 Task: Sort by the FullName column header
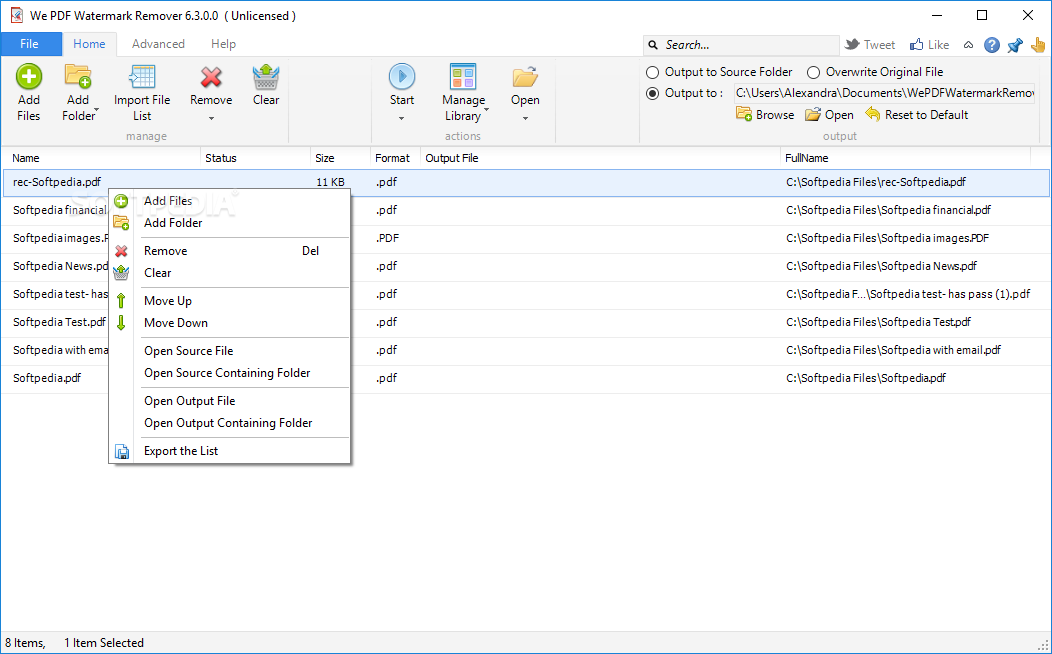(906, 158)
